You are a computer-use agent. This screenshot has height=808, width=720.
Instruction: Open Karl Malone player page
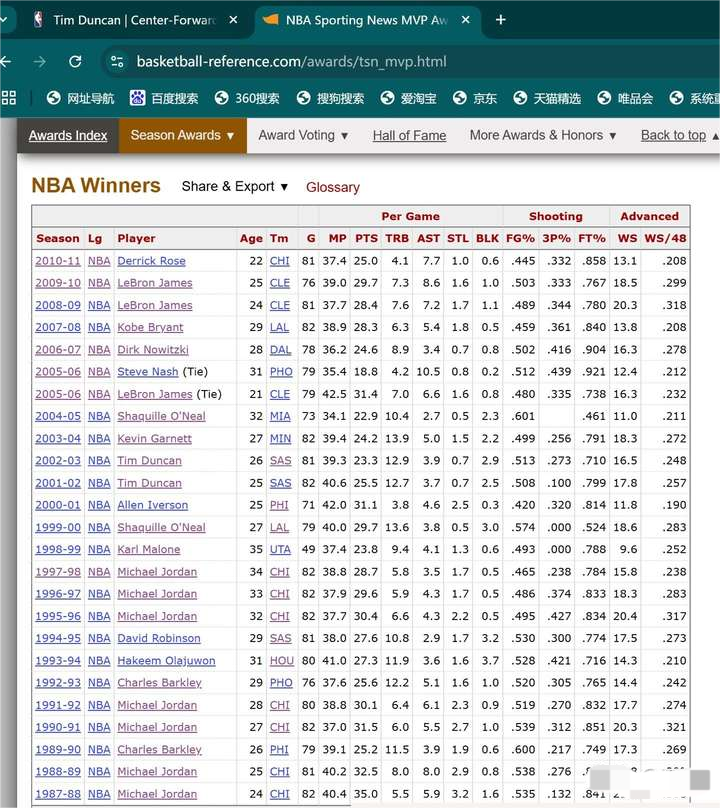(x=148, y=549)
